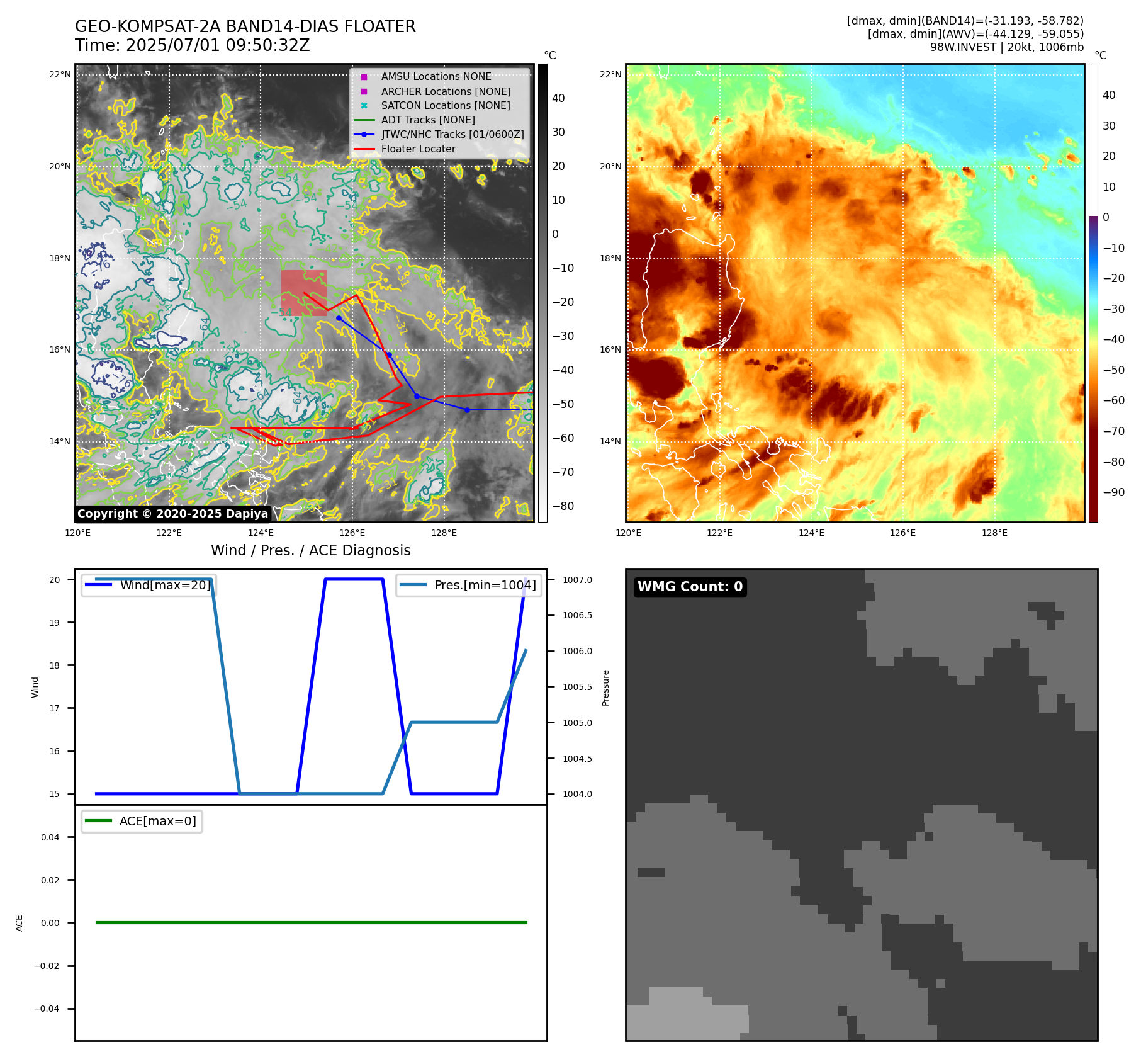
Task: Click the 98W.INVEST 20kt 1006mb label
Action: (1007, 47)
